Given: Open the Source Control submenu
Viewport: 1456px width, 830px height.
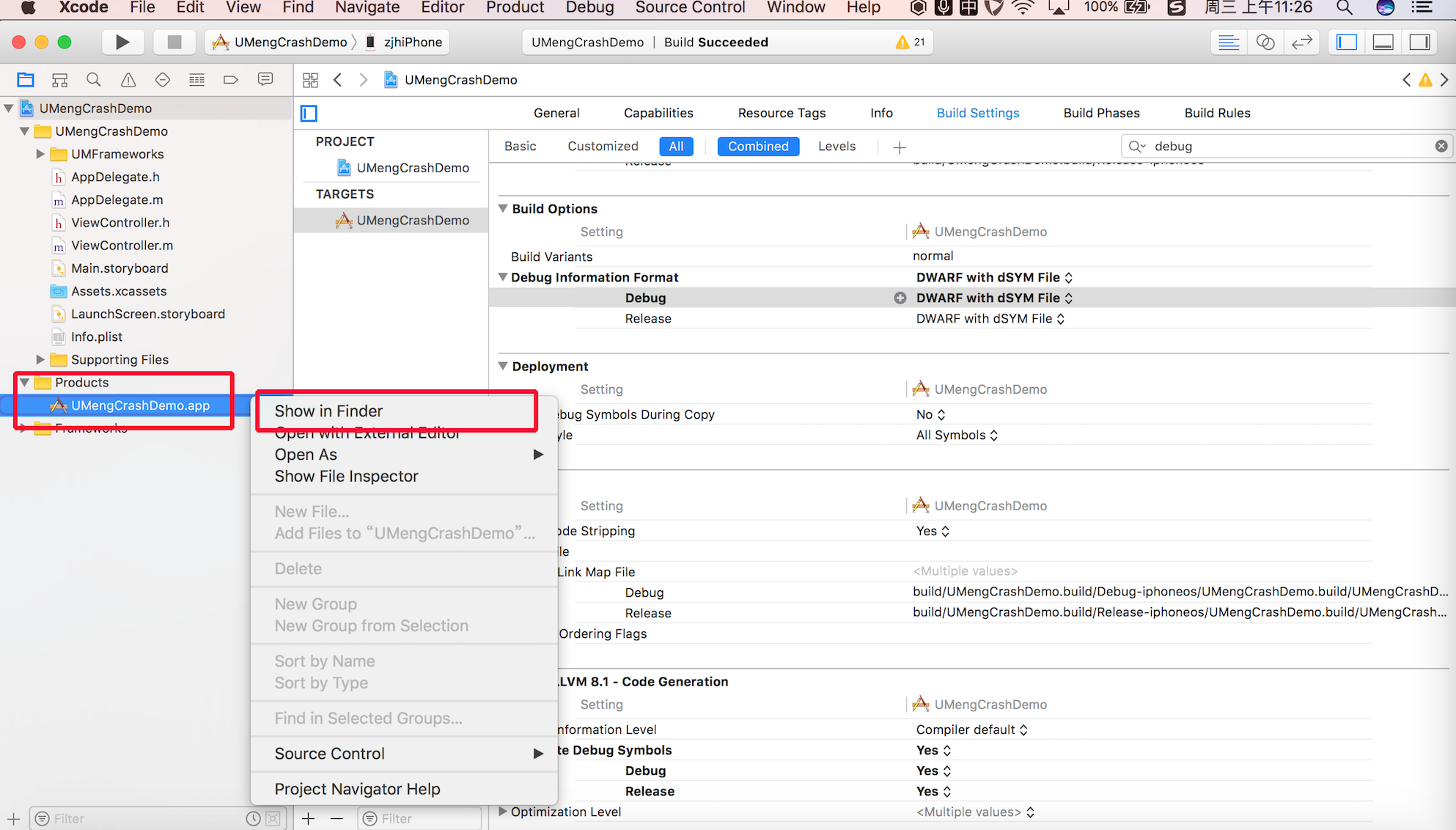Looking at the screenshot, I should [x=404, y=754].
